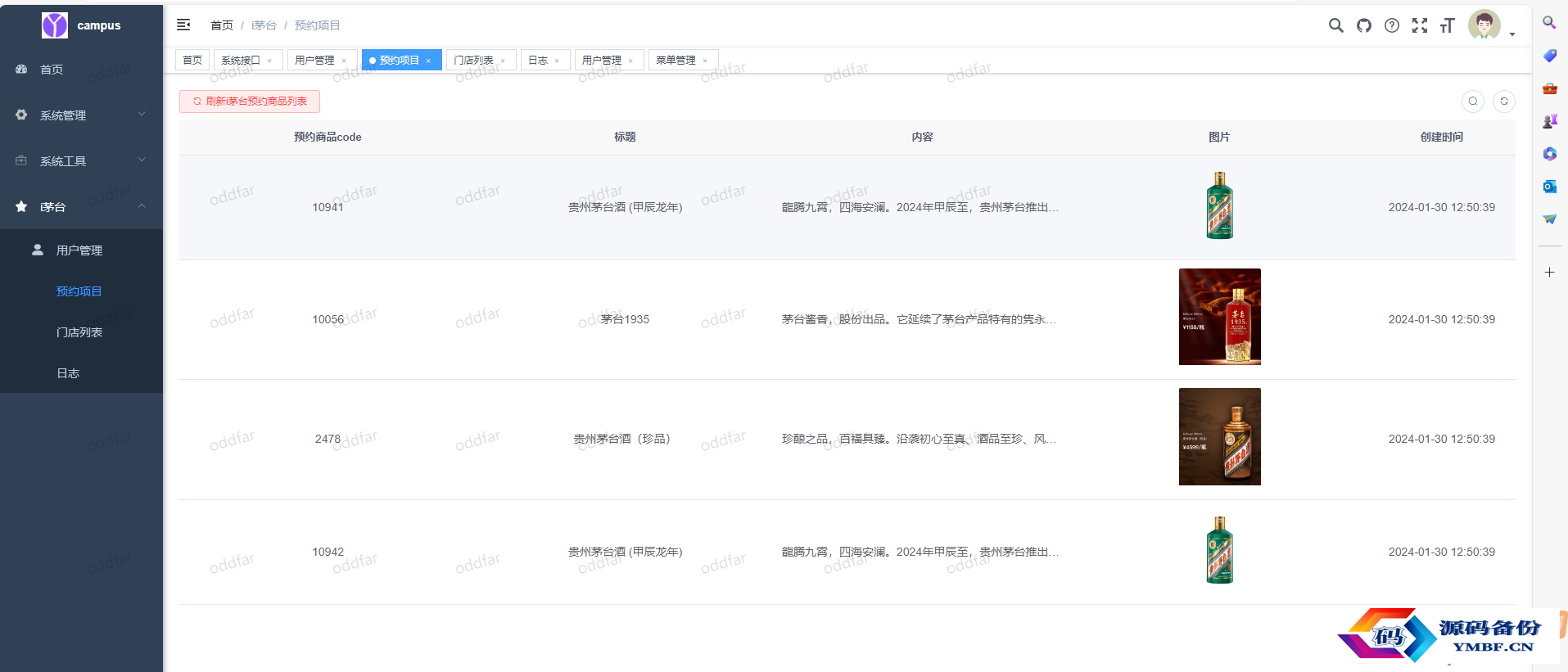This screenshot has width=1568, height=672.
Task: Click the star icon beside i茅台
Action: pyautogui.click(x=21, y=207)
